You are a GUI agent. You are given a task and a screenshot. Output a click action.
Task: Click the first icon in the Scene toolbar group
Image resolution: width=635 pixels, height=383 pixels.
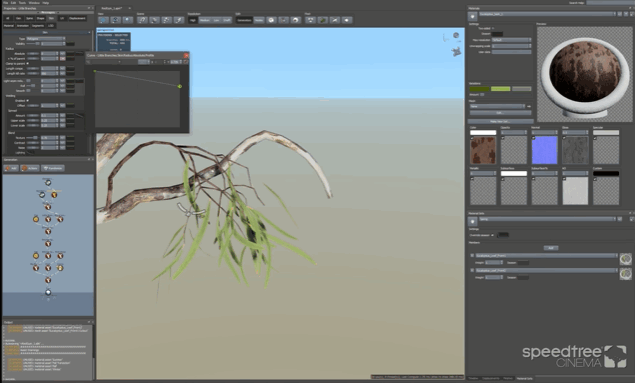[142, 20]
